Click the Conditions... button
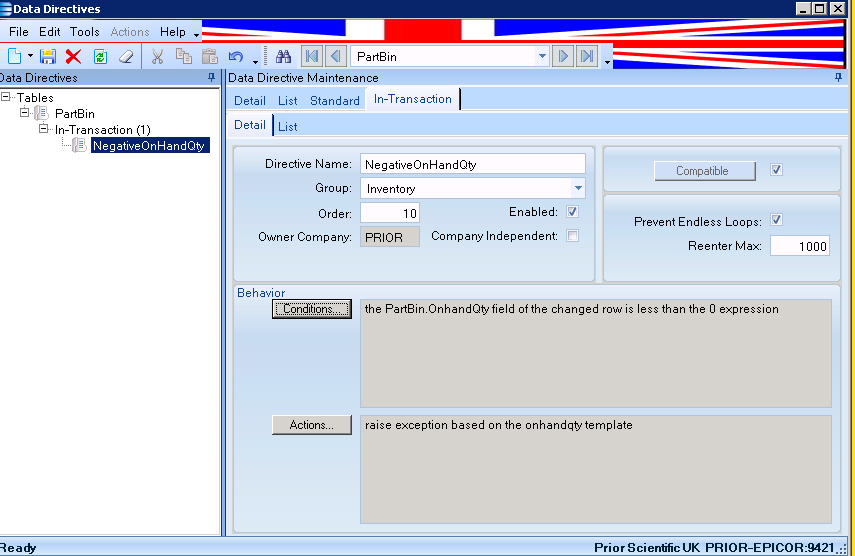The width and height of the screenshot is (855, 556). 312,309
